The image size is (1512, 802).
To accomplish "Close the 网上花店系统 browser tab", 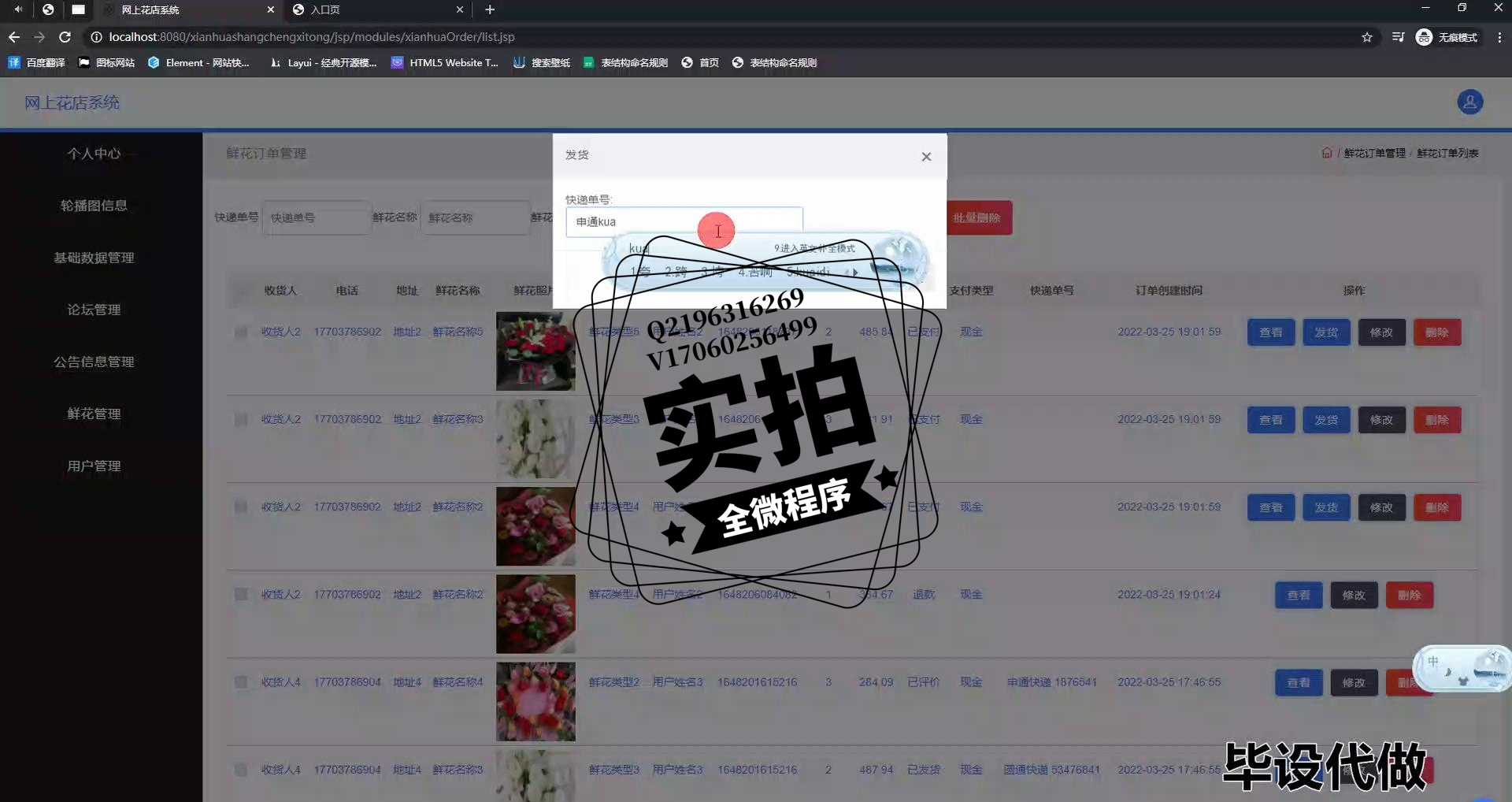I will (270, 9).
